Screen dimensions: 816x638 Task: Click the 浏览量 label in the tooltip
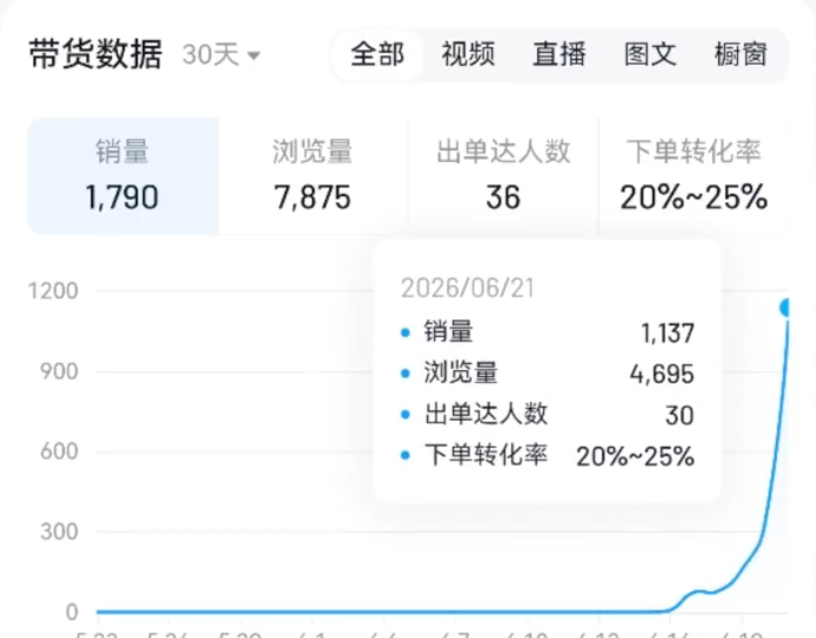pyautogui.click(x=461, y=373)
